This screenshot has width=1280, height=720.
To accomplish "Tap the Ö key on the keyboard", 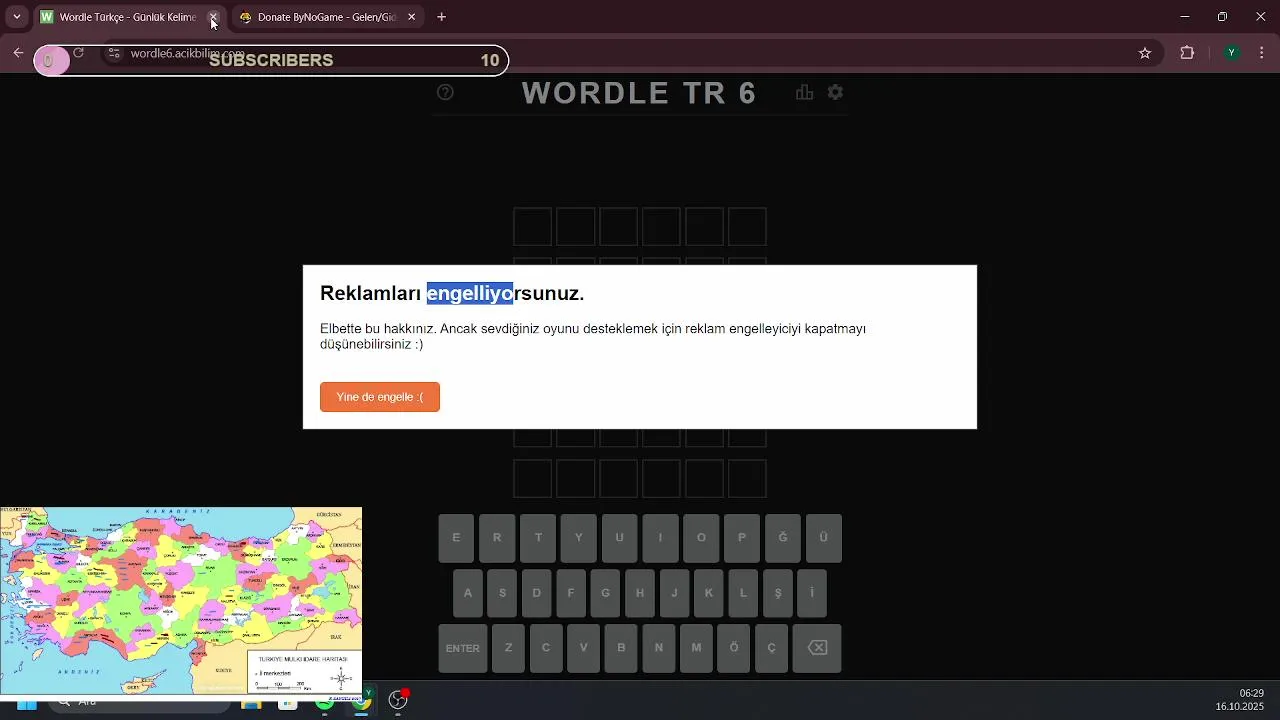I will (734, 648).
